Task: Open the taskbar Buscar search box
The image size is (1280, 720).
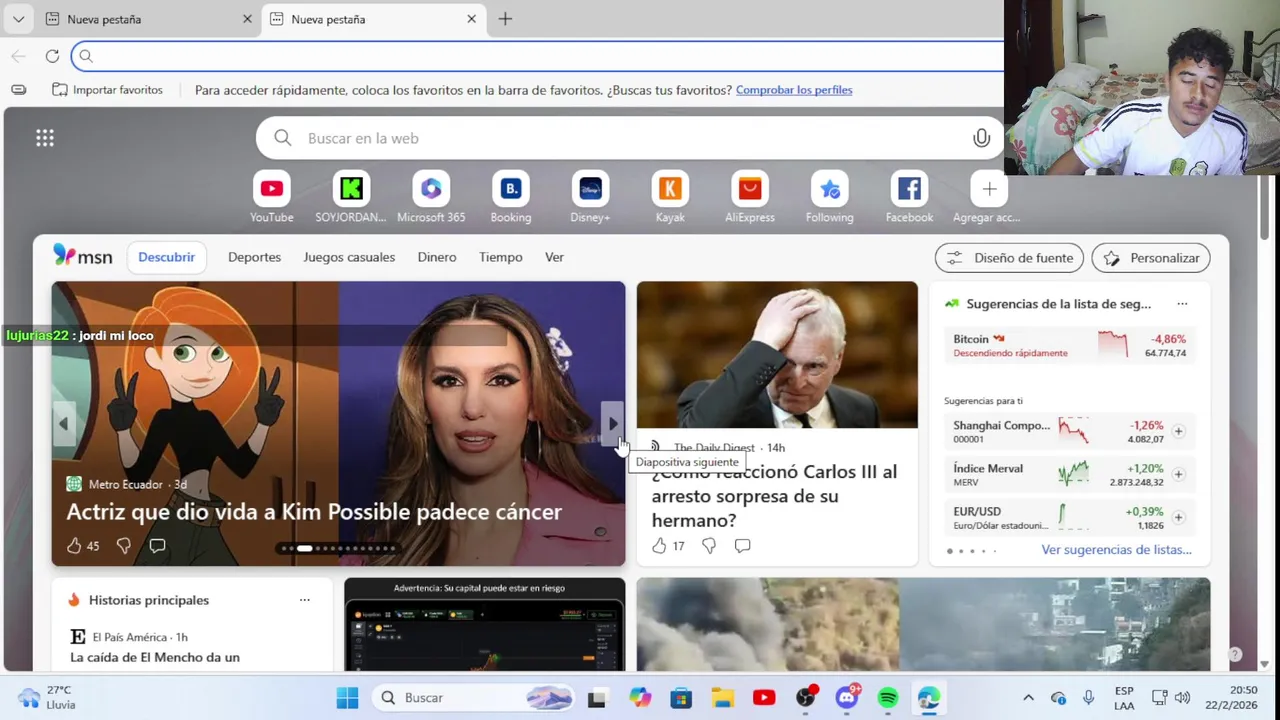Action: click(x=474, y=698)
